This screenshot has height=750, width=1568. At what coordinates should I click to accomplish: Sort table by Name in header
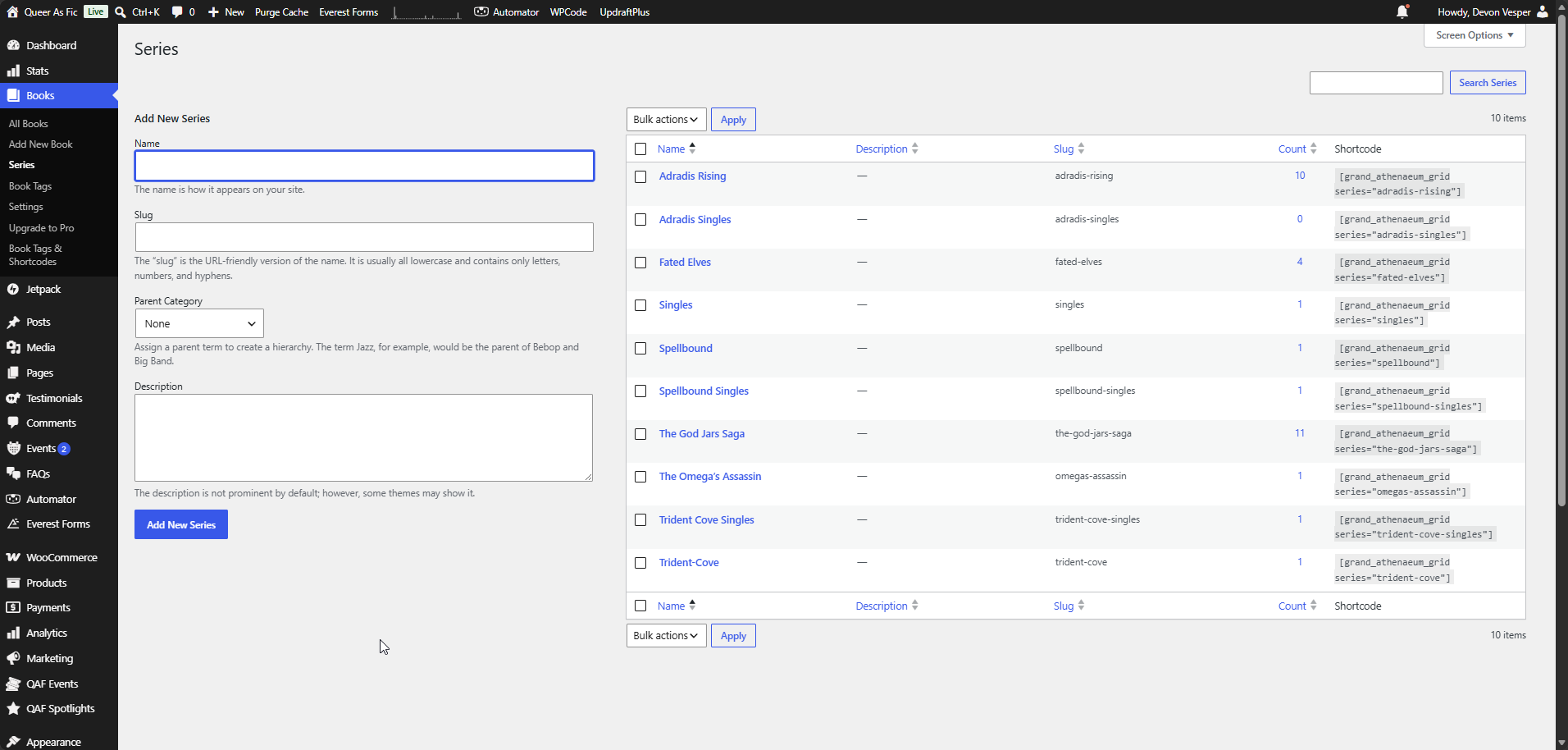pos(677,149)
